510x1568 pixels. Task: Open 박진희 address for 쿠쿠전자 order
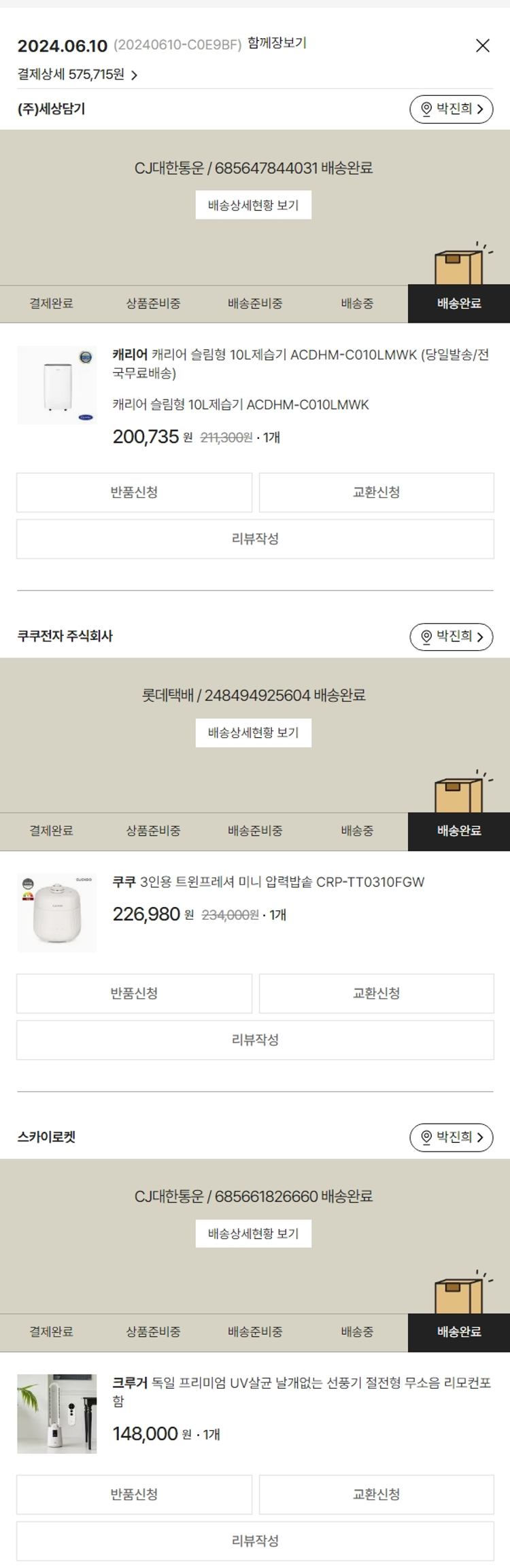pos(452,637)
